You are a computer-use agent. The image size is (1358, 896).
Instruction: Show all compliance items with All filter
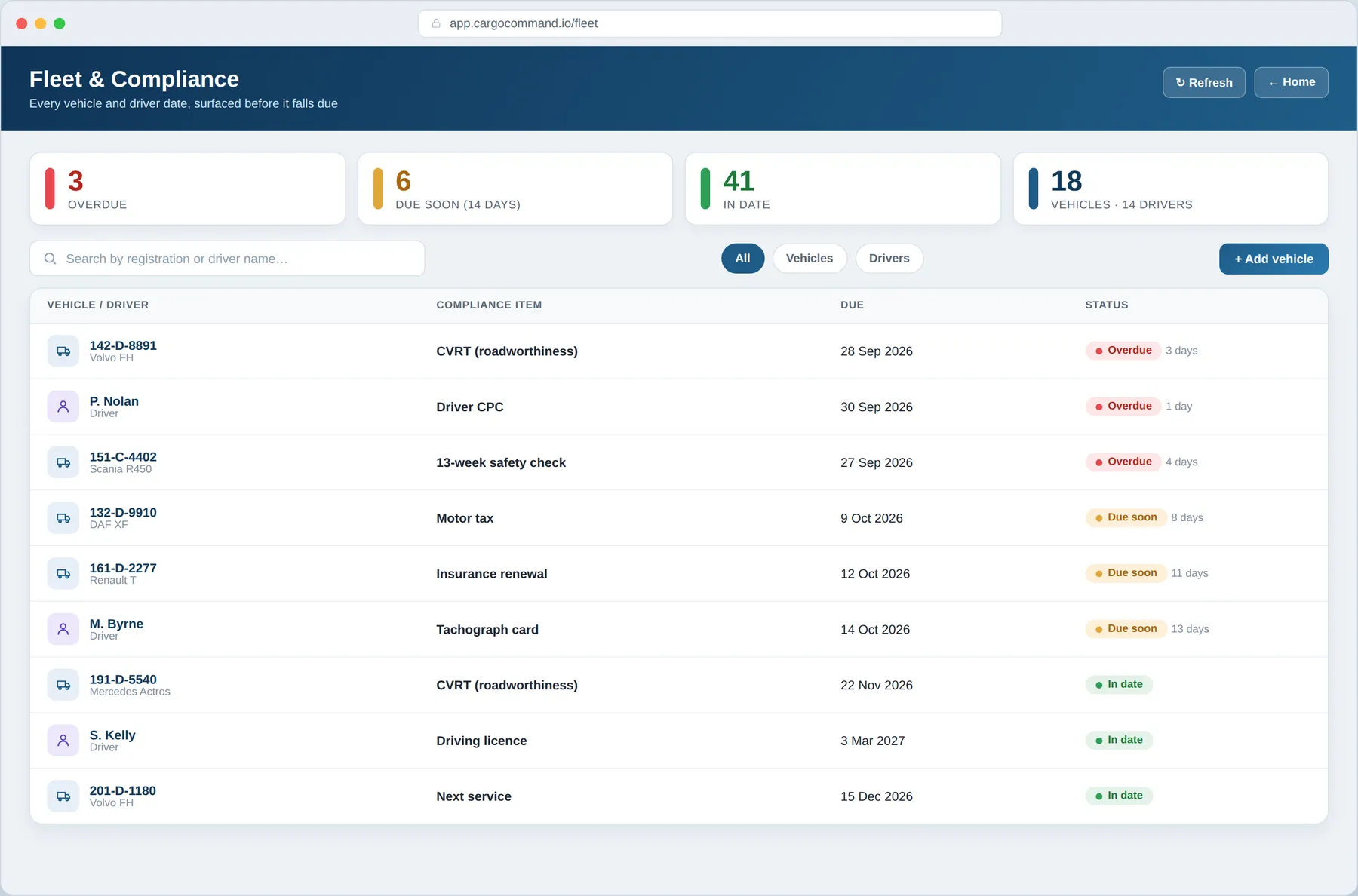coord(743,259)
